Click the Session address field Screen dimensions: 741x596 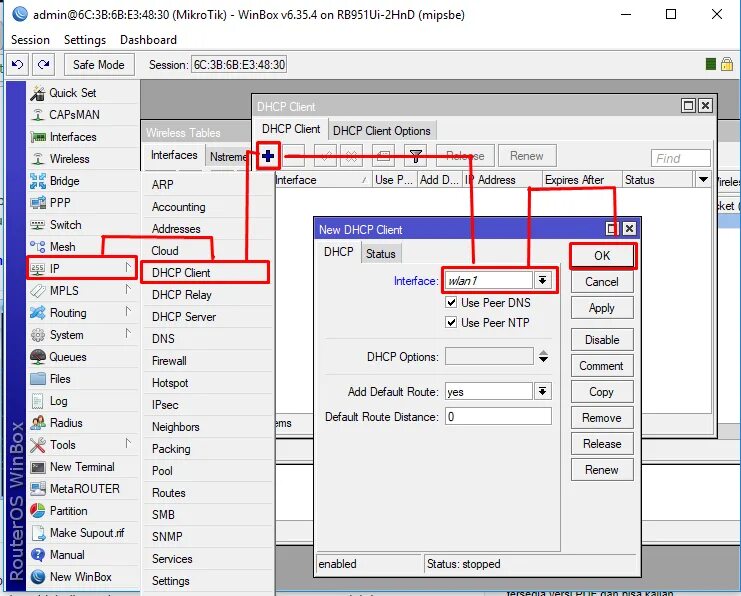point(239,64)
